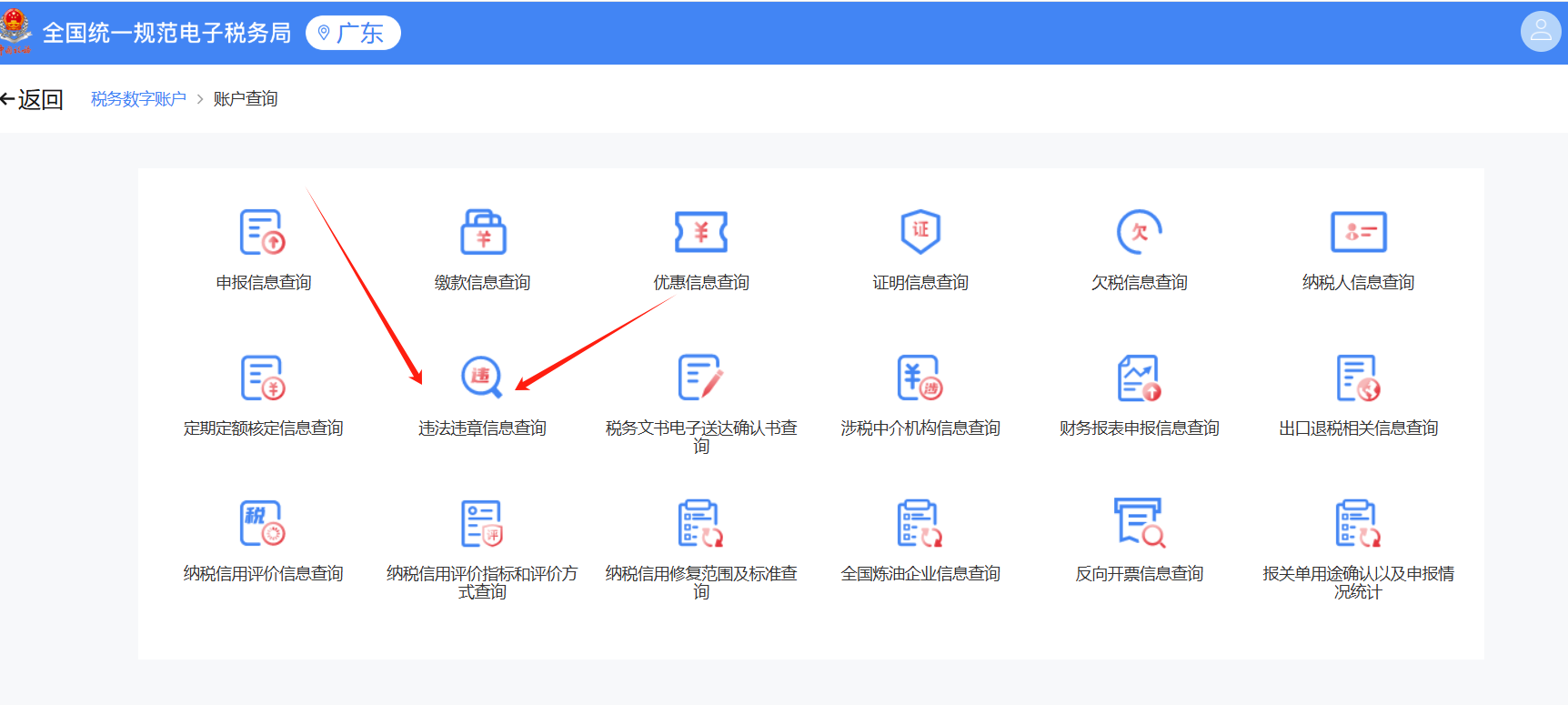Open the 缴款信息查询 wallet icon
This screenshot has height=705, width=1568.
(483, 232)
